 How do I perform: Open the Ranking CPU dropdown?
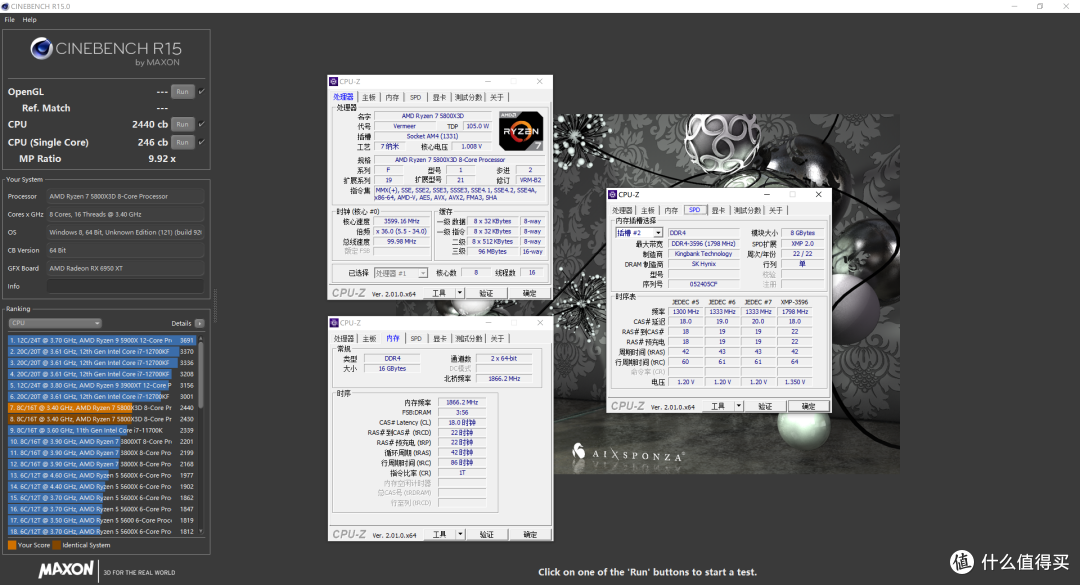tap(55, 323)
